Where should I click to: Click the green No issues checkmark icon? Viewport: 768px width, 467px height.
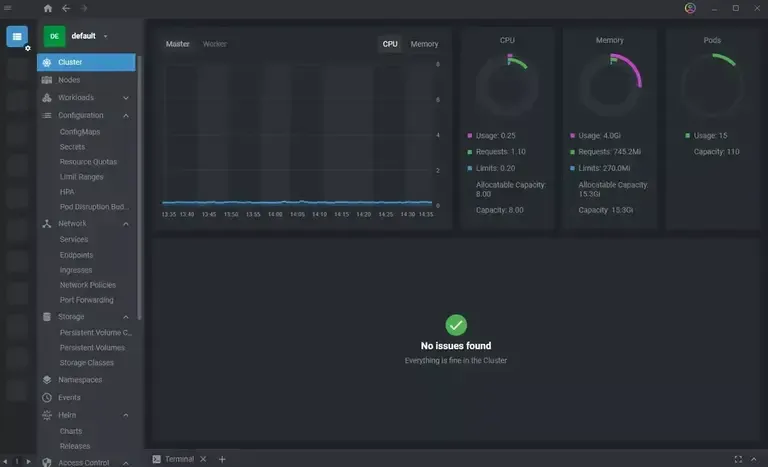click(456, 325)
